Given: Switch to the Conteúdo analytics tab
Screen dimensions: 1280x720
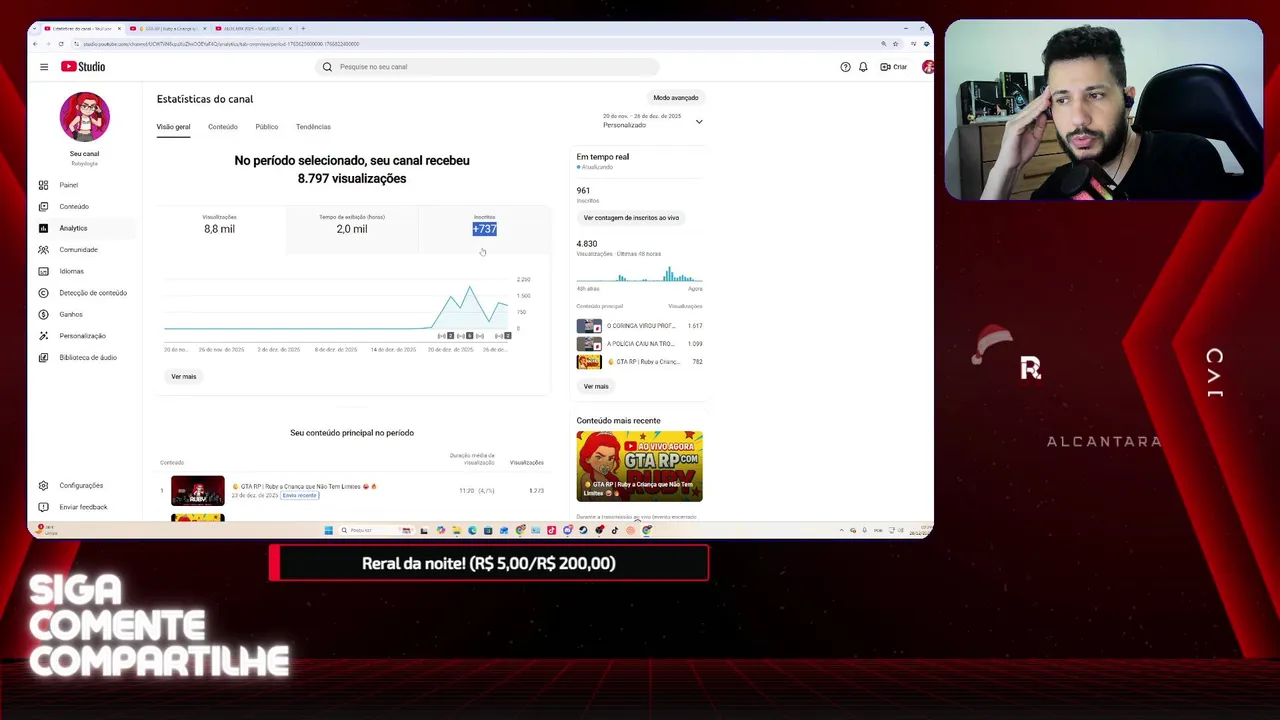Looking at the screenshot, I should (223, 127).
